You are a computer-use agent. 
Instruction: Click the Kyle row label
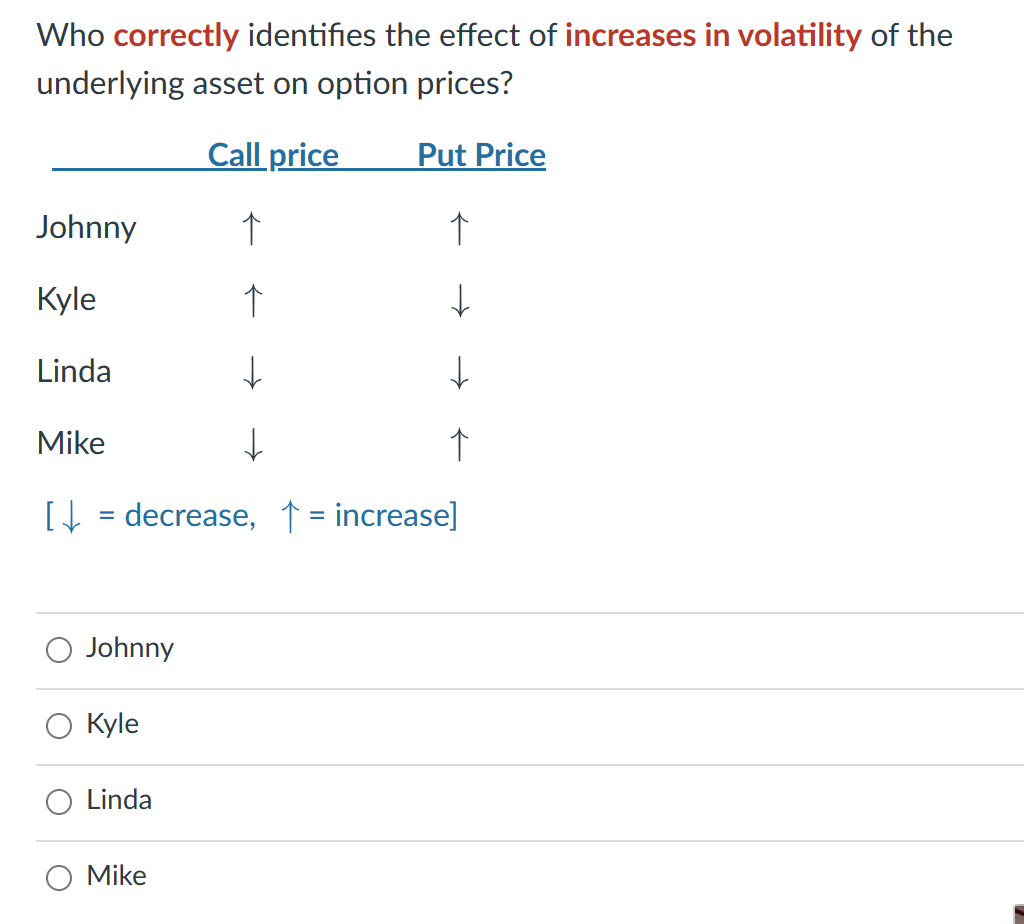coord(65,300)
